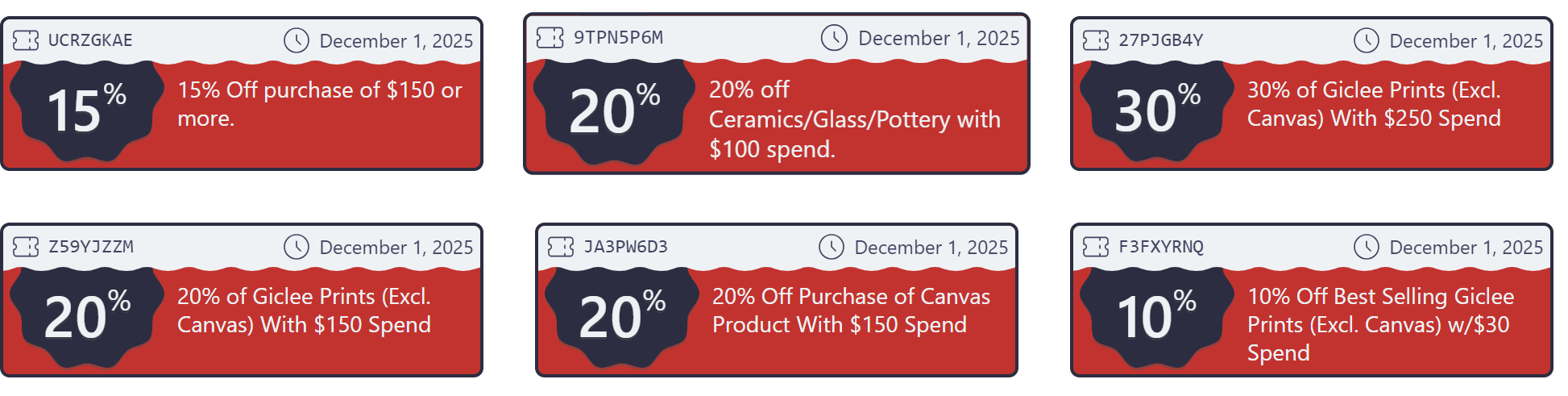The image size is (1568, 396).
Task: Click the 30% discount badge
Action: [1156, 110]
